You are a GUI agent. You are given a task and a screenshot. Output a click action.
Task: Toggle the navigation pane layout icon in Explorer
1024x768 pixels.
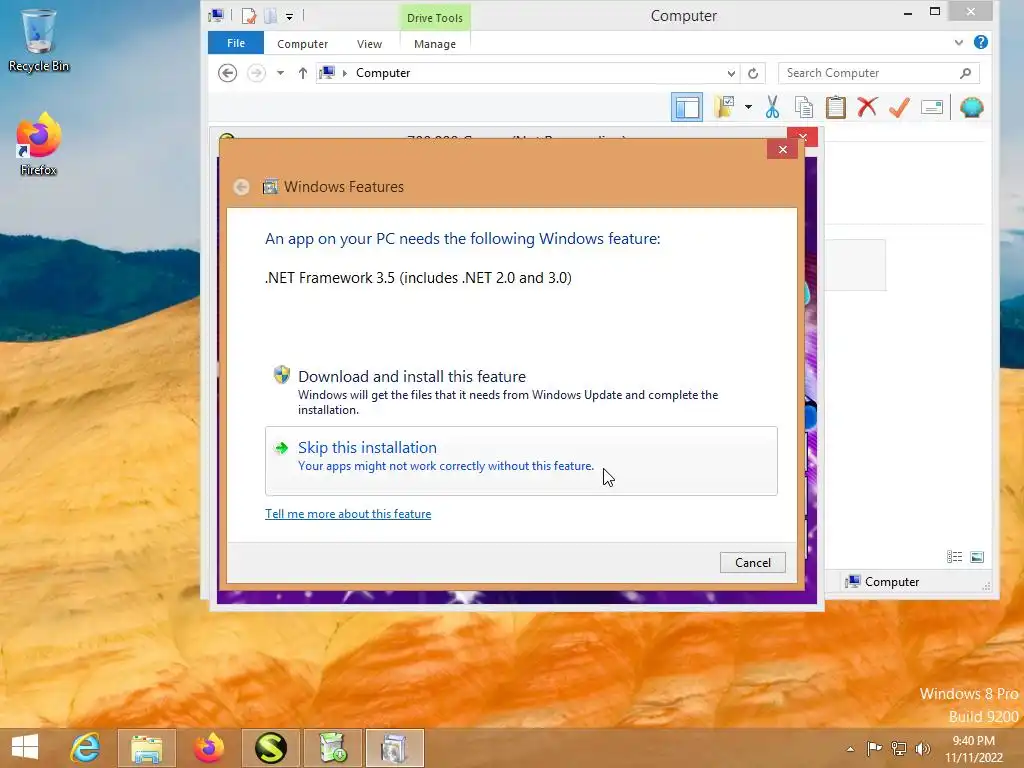click(686, 107)
